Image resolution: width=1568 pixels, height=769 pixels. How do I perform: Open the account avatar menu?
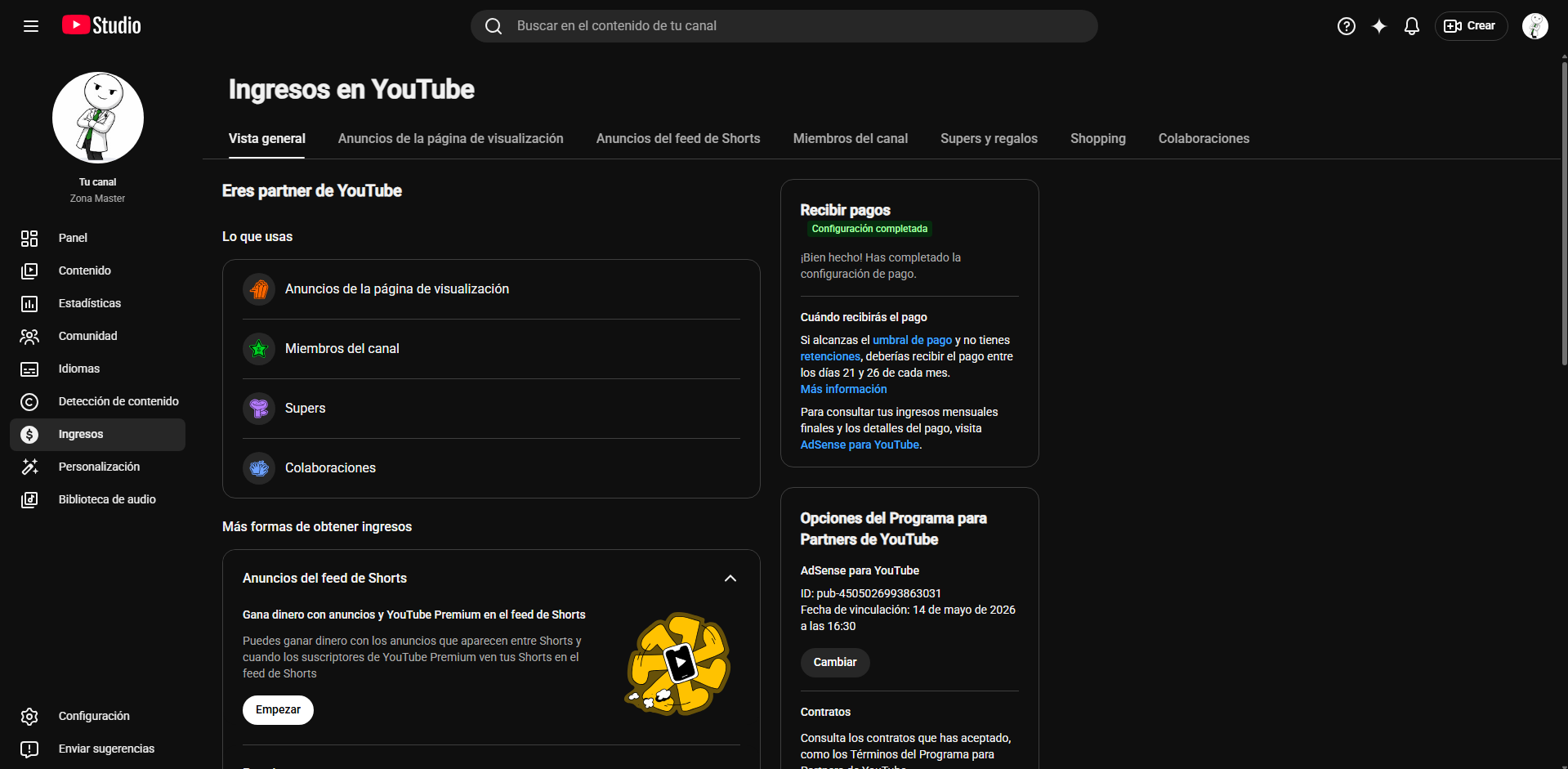[x=1535, y=26]
